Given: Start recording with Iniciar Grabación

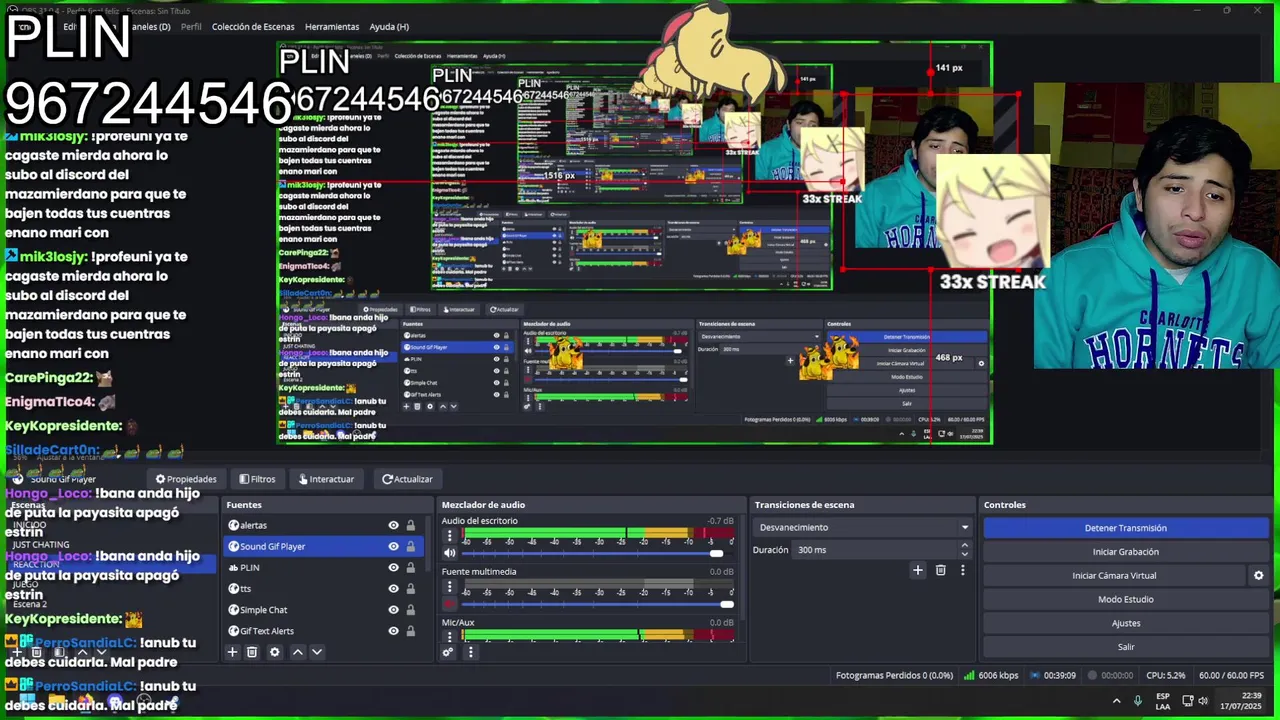Looking at the screenshot, I should 1126,552.
